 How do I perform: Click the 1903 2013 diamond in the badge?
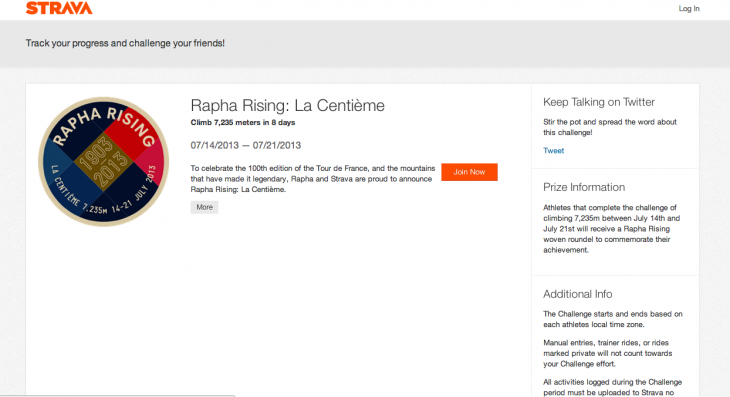(103, 162)
